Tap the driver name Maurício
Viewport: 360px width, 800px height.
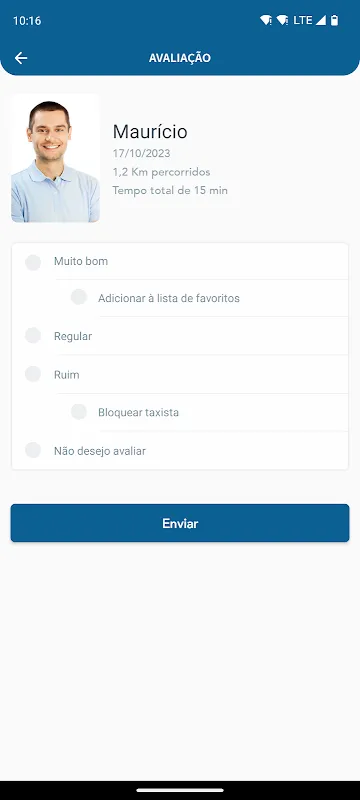[150, 132]
